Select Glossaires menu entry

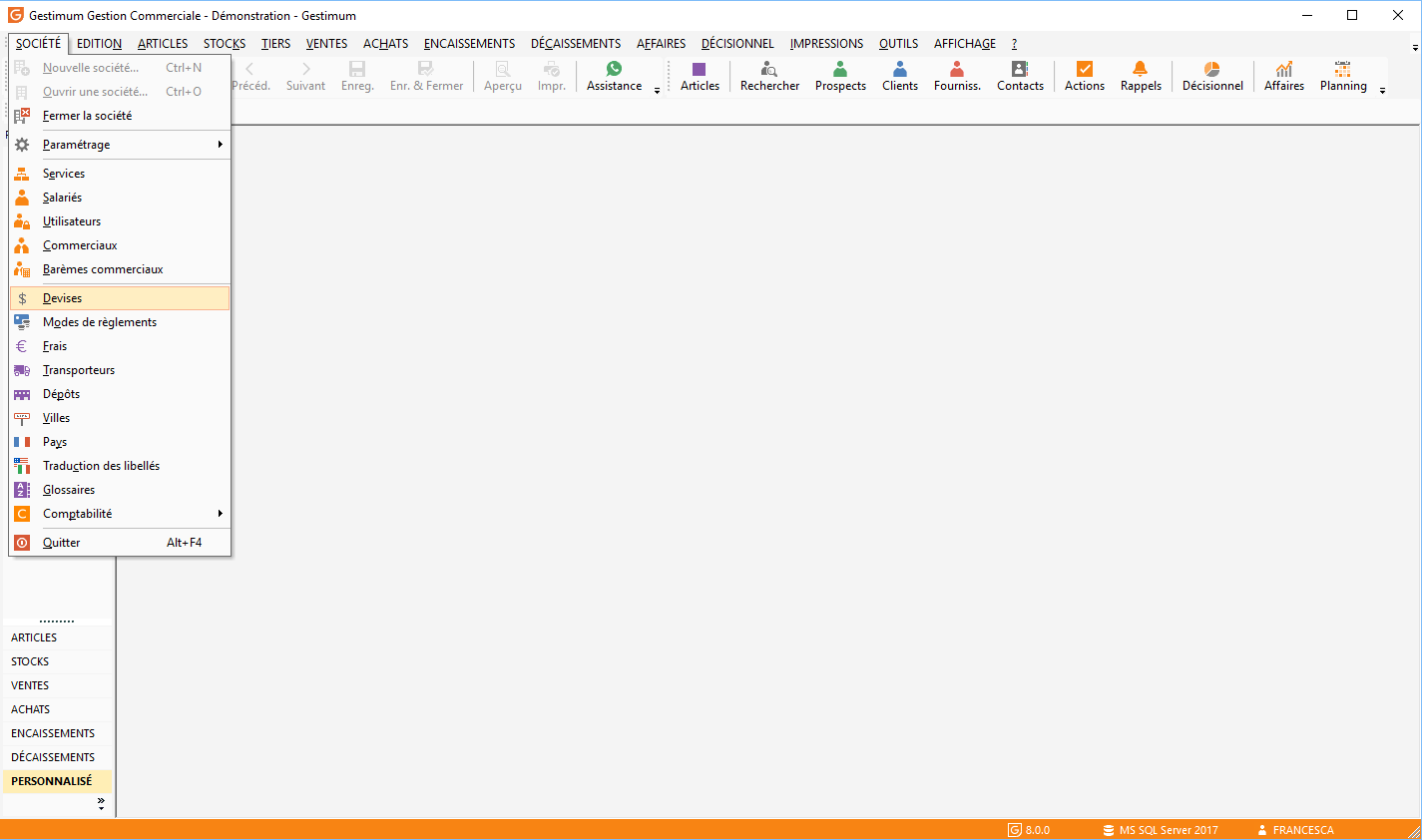pos(120,490)
